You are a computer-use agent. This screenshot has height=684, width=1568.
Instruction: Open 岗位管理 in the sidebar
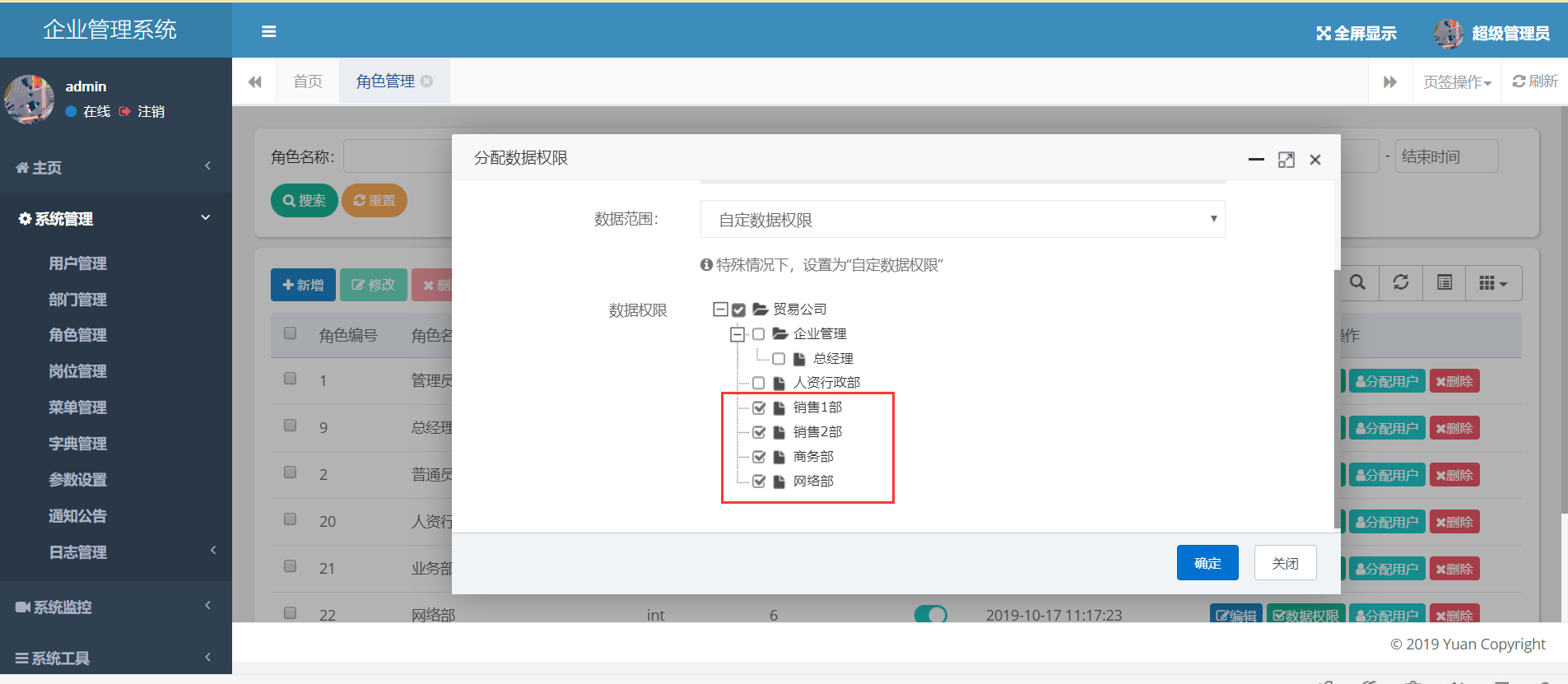pyautogui.click(x=77, y=371)
